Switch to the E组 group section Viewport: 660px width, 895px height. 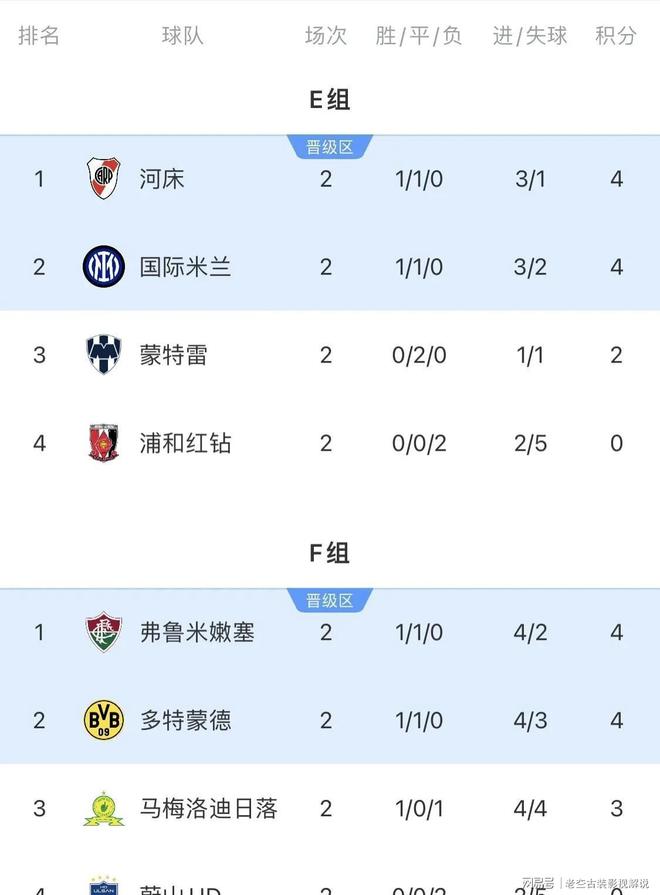[x=330, y=99]
